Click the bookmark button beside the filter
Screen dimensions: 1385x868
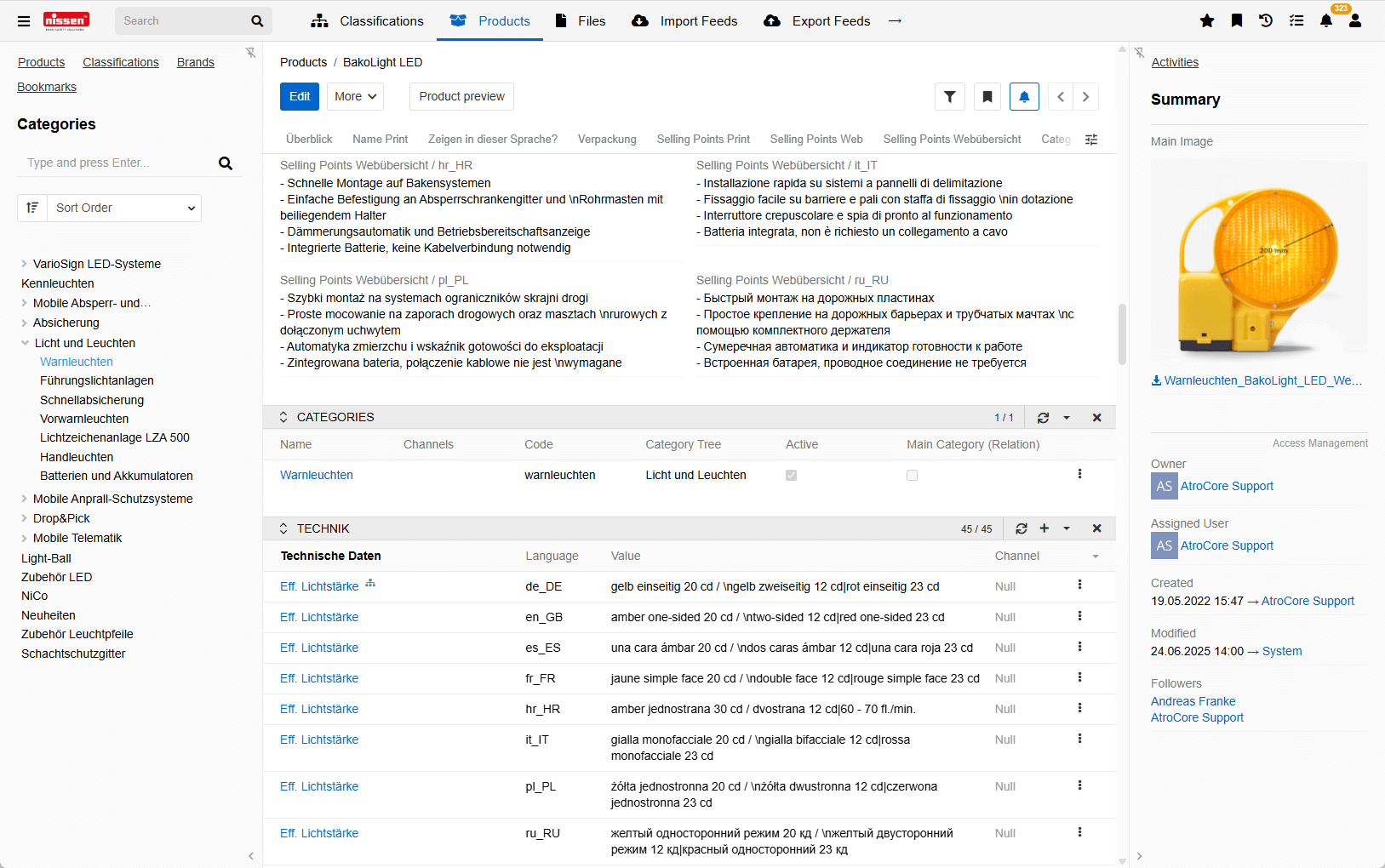[987, 97]
